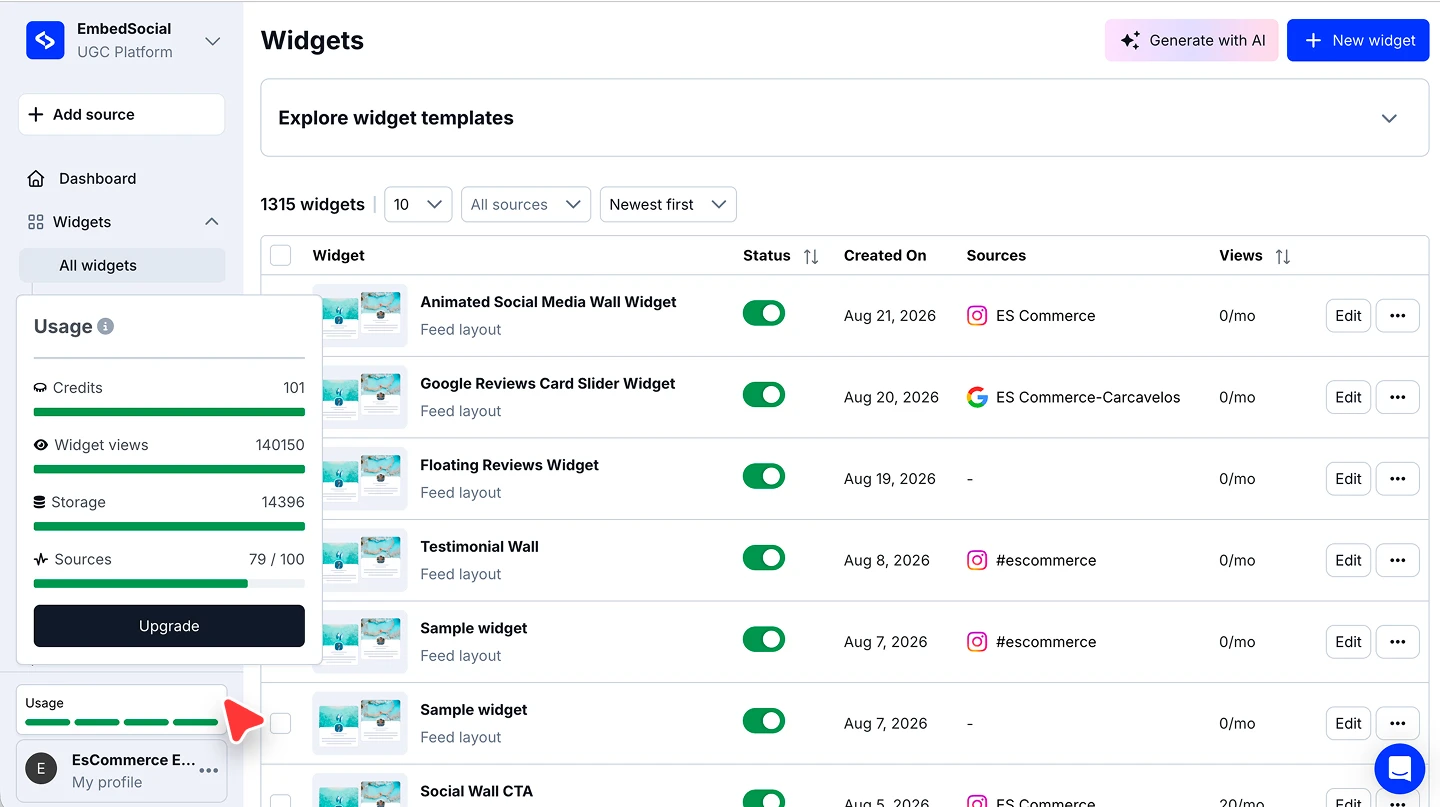Screen dimensions: 1440x807
Task: Edit Google Reviews Card Slider Widget
Action: [x=1348, y=397]
